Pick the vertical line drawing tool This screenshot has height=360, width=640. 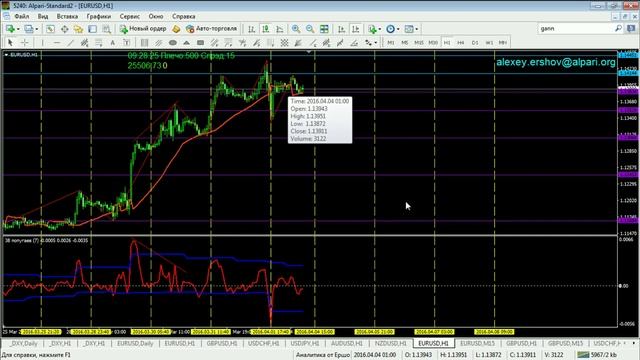point(42,42)
